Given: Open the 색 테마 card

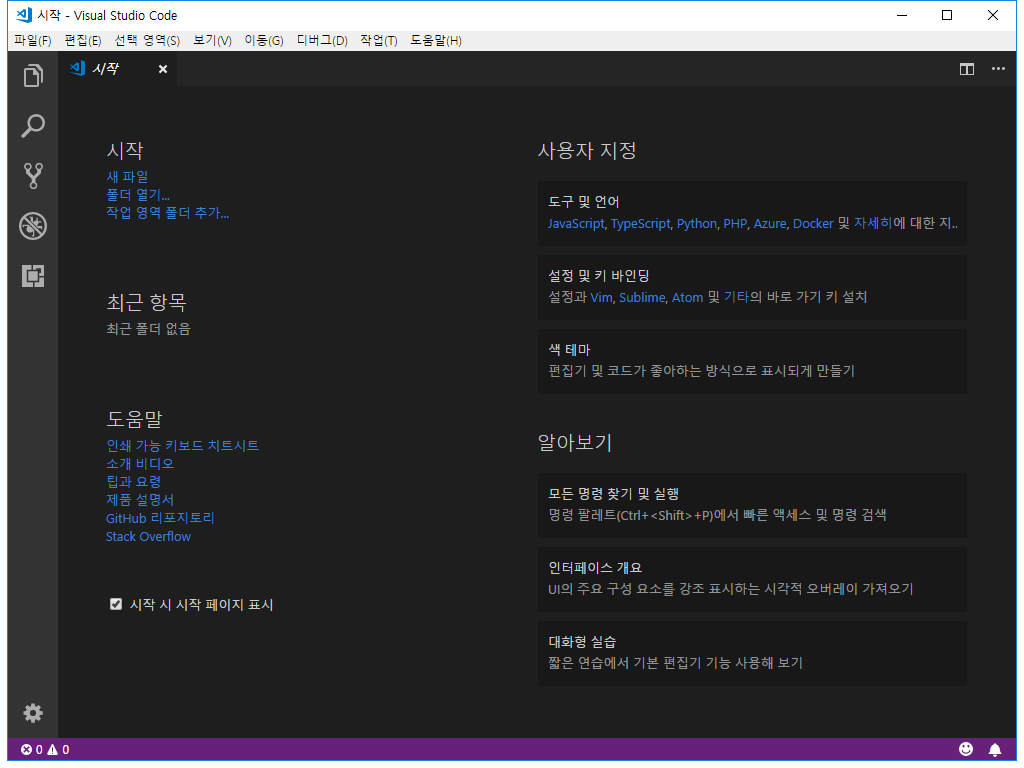Looking at the screenshot, I should coord(752,360).
